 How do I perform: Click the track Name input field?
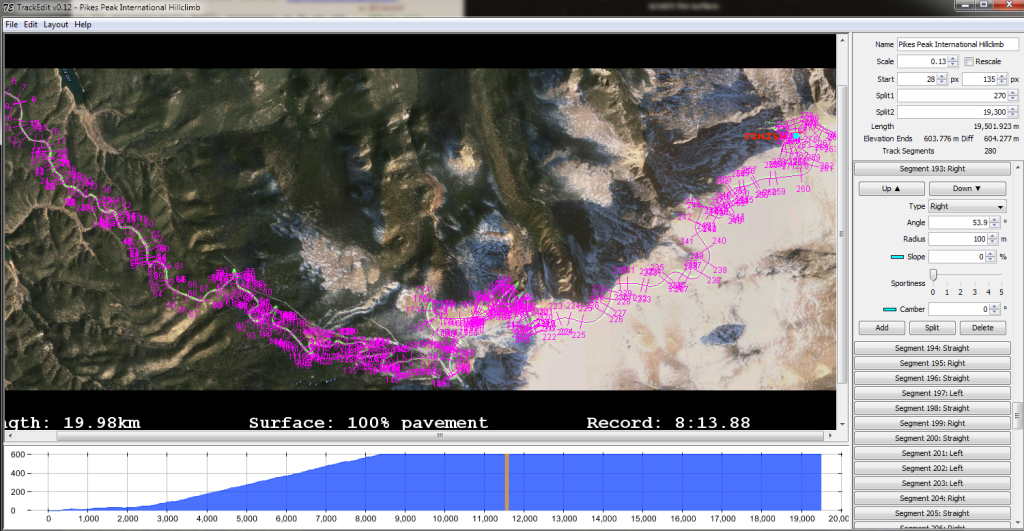[957, 44]
